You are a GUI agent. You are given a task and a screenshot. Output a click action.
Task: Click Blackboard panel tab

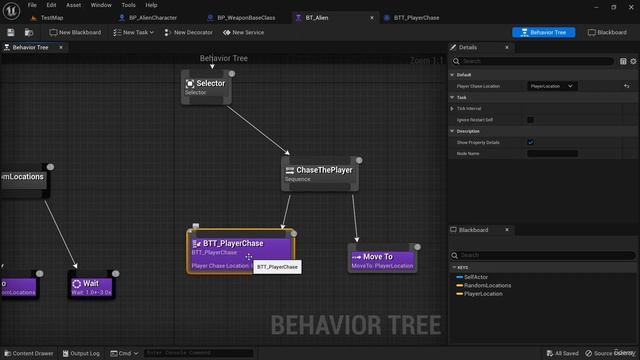473,230
